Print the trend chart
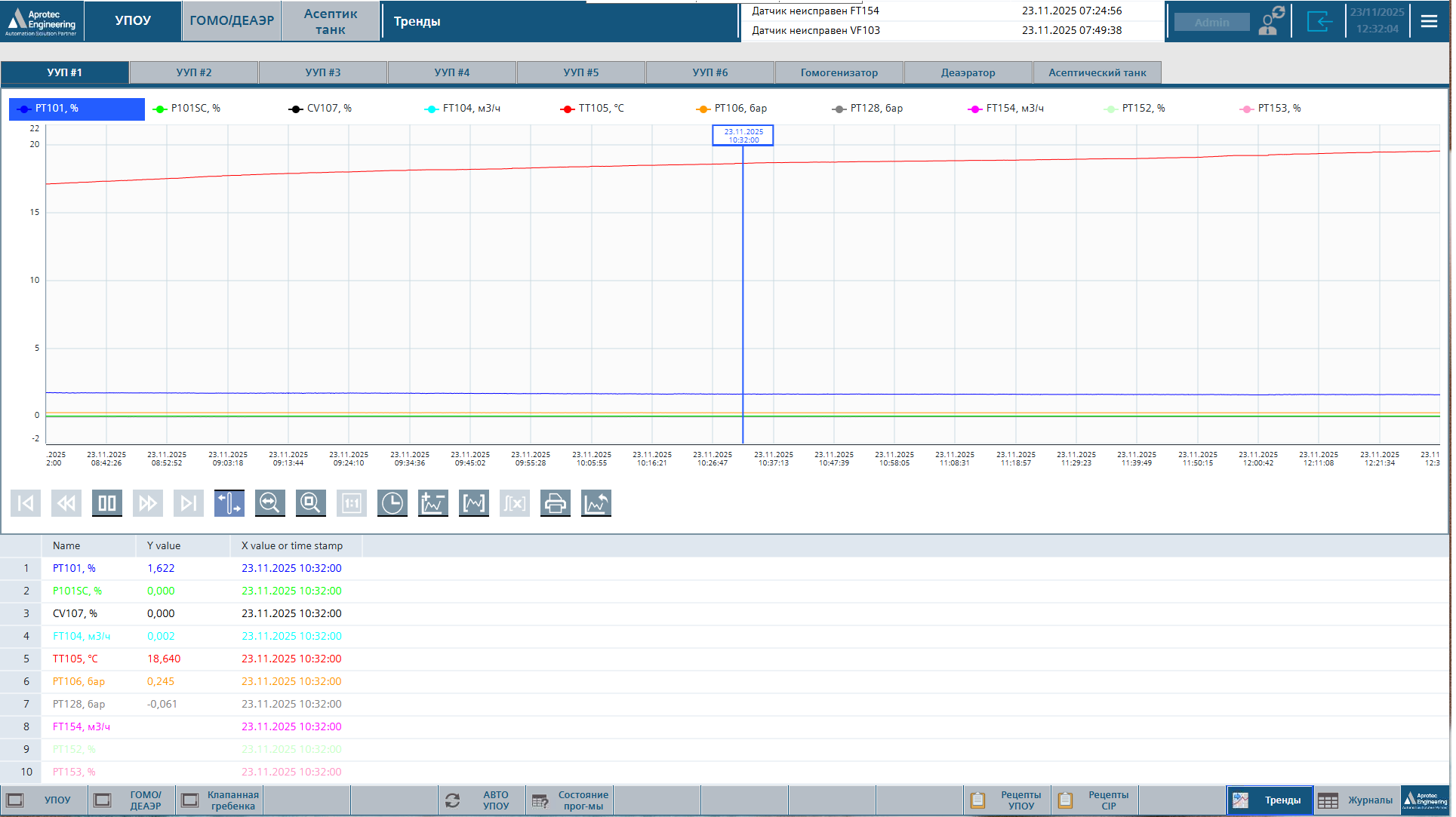Viewport: 1456px width, 817px height. coord(556,503)
